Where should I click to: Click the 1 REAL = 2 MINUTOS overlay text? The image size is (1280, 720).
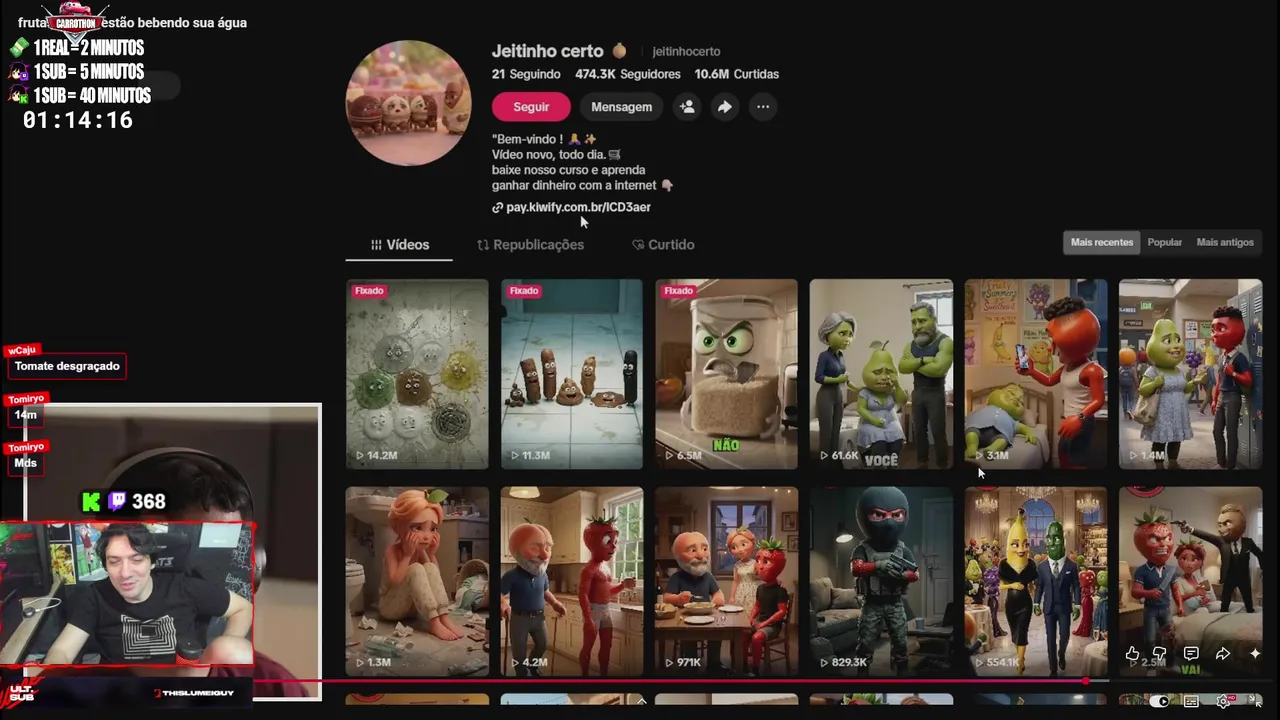[89, 48]
